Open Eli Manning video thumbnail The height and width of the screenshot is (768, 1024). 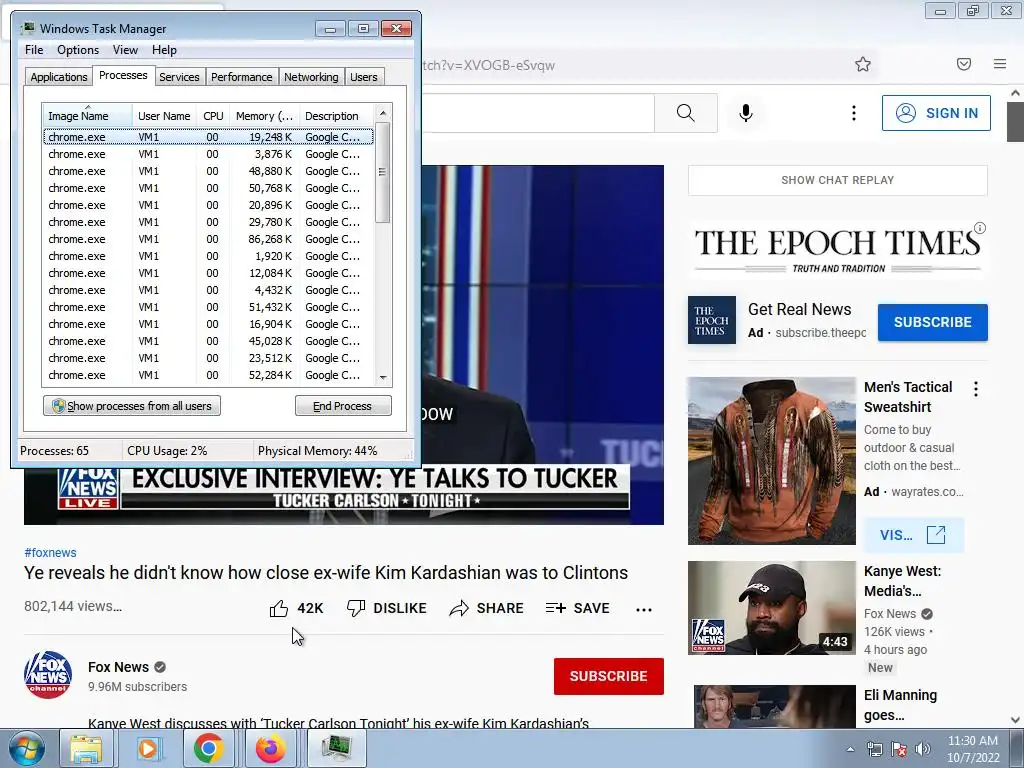tap(775, 706)
